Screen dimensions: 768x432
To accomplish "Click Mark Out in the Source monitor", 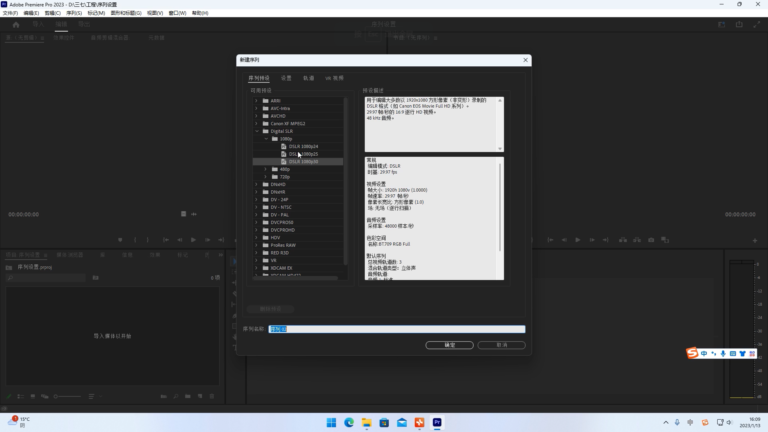I will [147, 240].
